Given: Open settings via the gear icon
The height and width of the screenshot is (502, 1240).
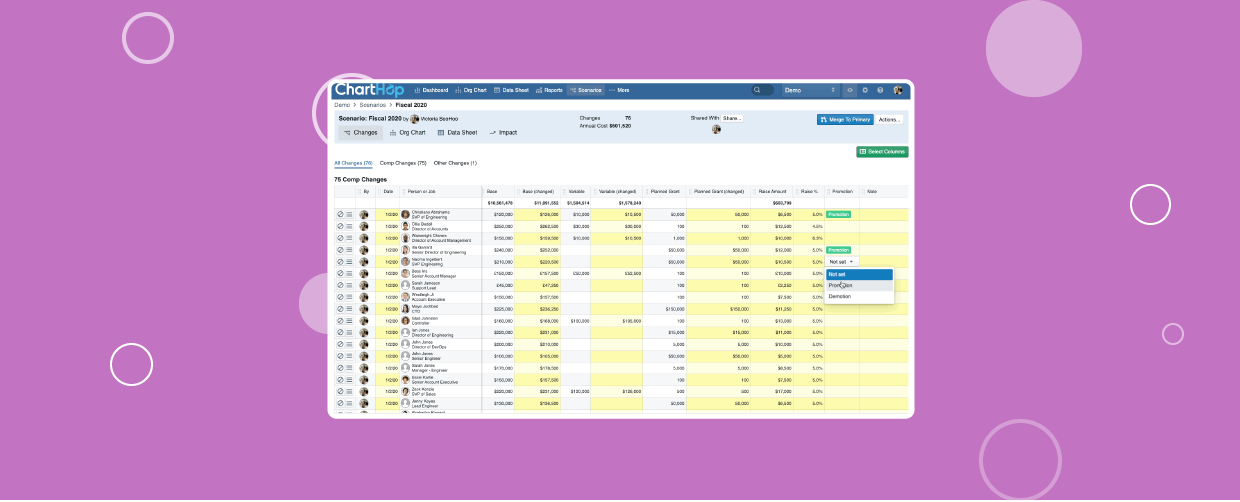Looking at the screenshot, I should click(x=865, y=90).
